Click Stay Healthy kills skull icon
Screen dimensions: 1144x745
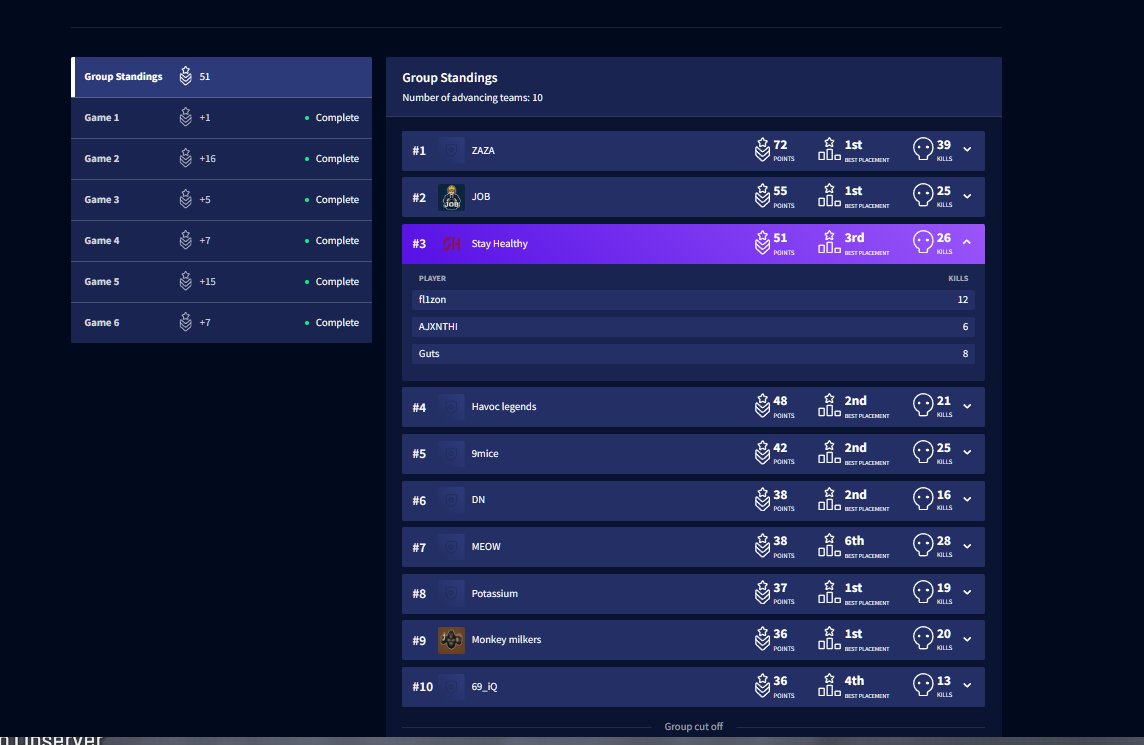923,242
